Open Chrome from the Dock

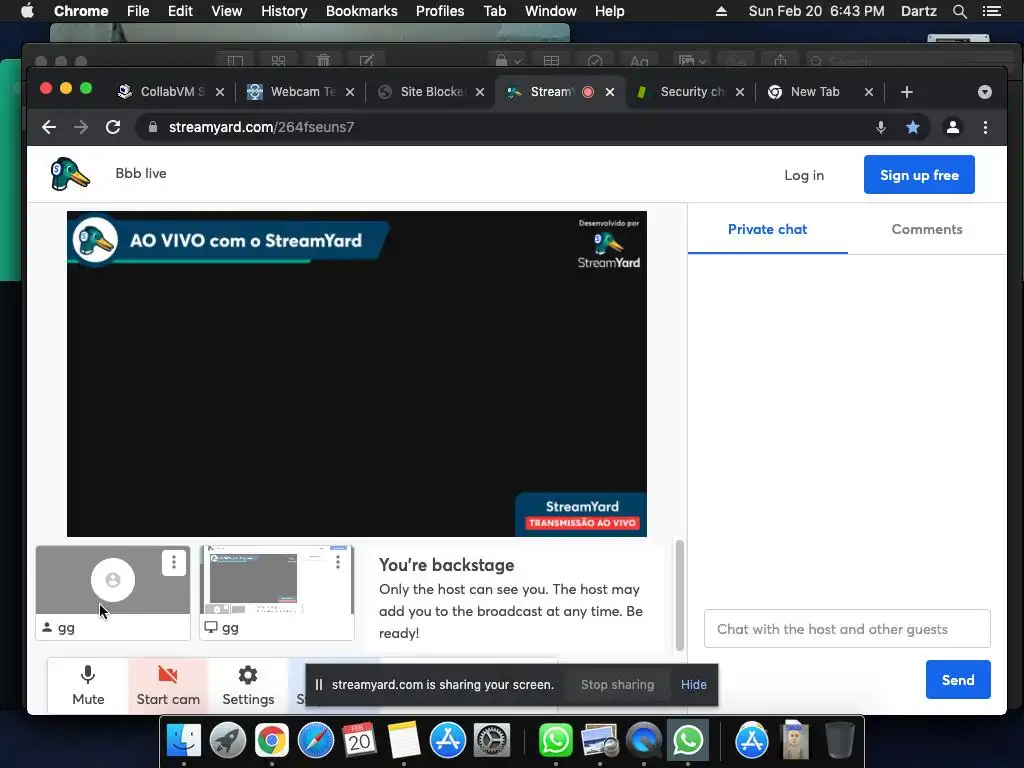pyautogui.click(x=272, y=741)
